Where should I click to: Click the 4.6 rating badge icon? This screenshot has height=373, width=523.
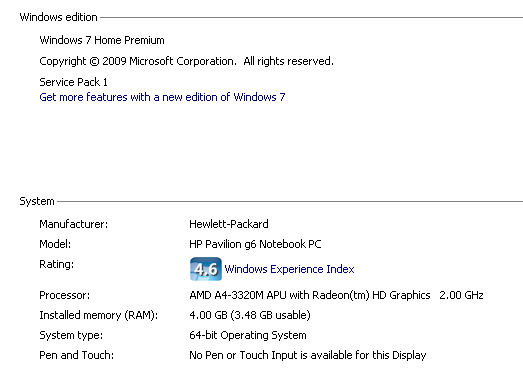(x=206, y=269)
